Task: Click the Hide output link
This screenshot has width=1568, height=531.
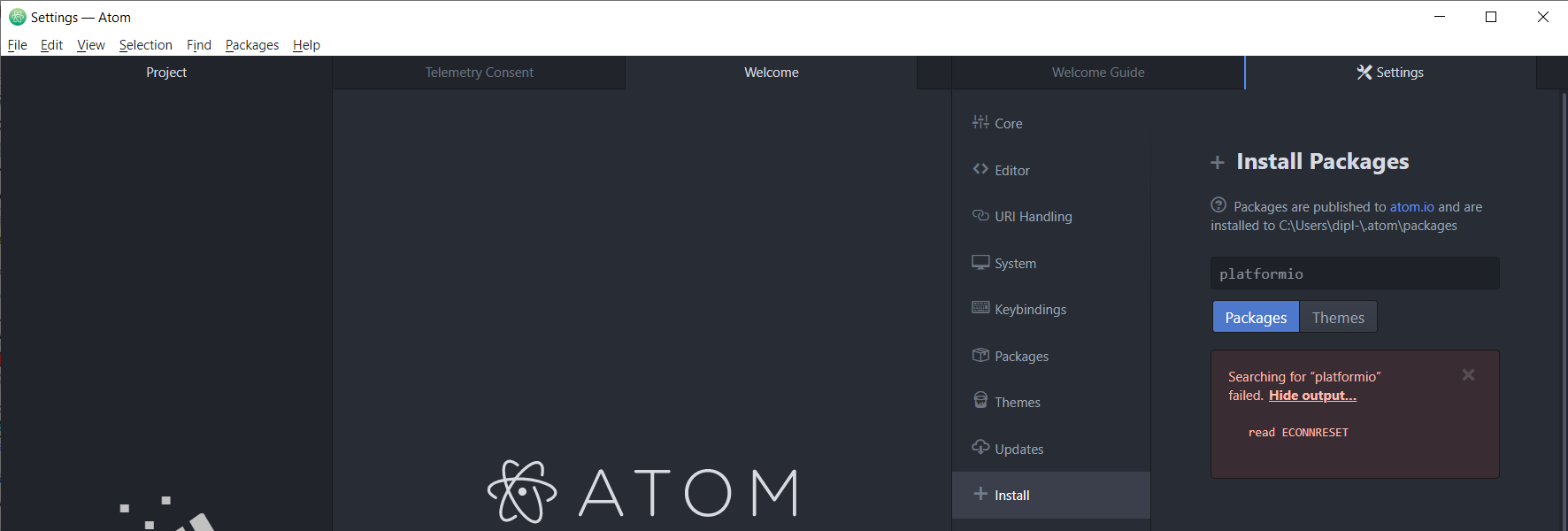Action: click(1312, 395)
